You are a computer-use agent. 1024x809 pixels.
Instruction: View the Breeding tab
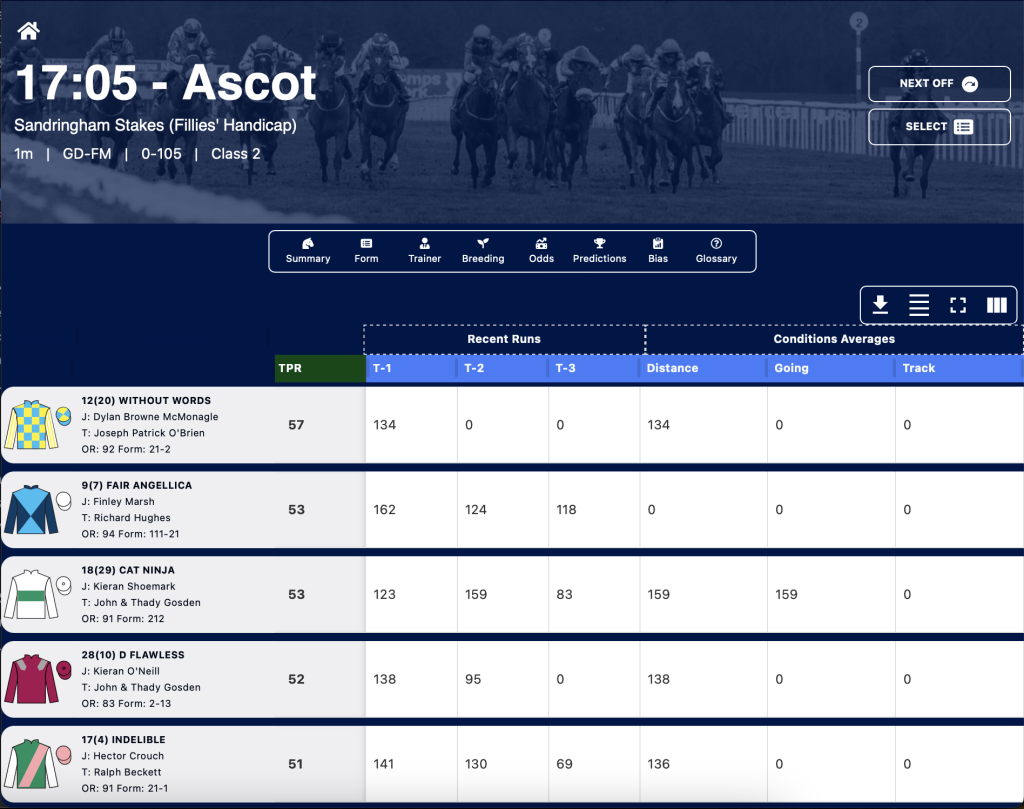pyautogui.click(x=483, y=251)
